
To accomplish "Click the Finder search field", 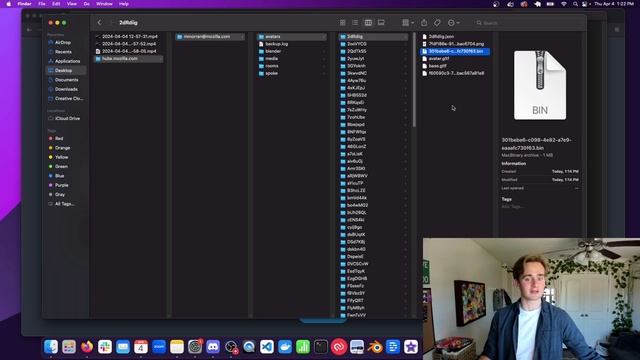I will (529, 23).
